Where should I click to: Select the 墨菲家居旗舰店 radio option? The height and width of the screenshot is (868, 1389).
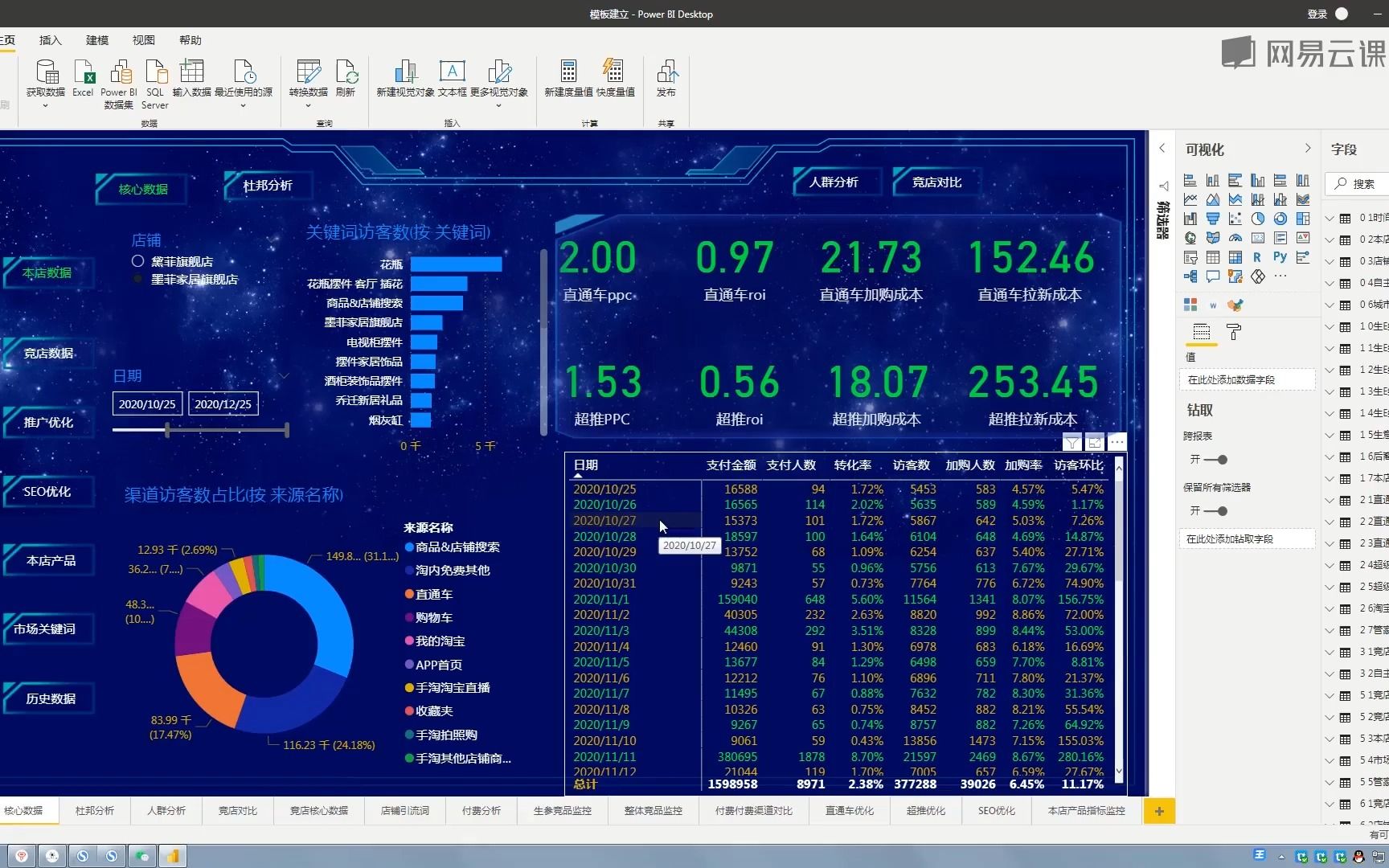point(137,279)
